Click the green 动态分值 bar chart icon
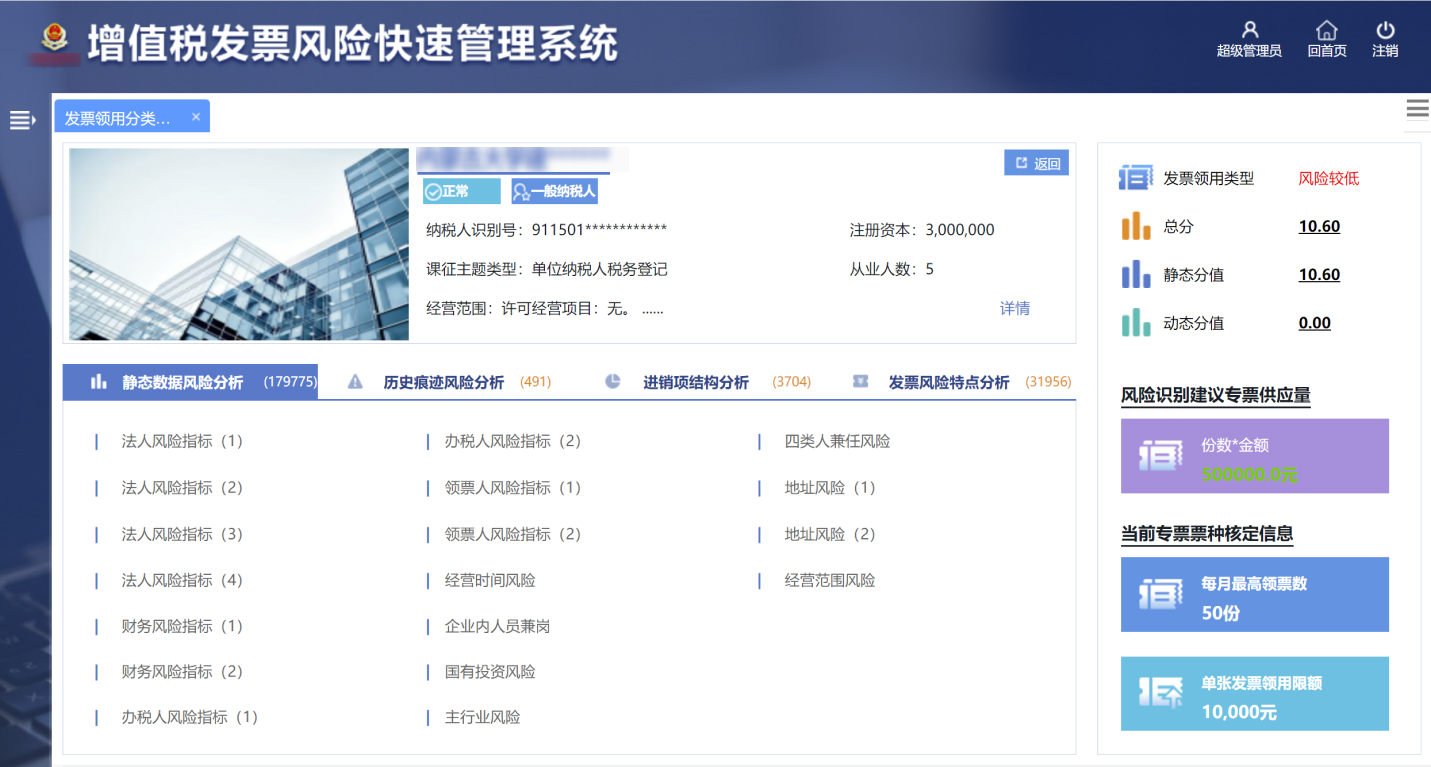Image resolution: width=1431 pixels, height=767 pixels. click(x=1136, y=322)
